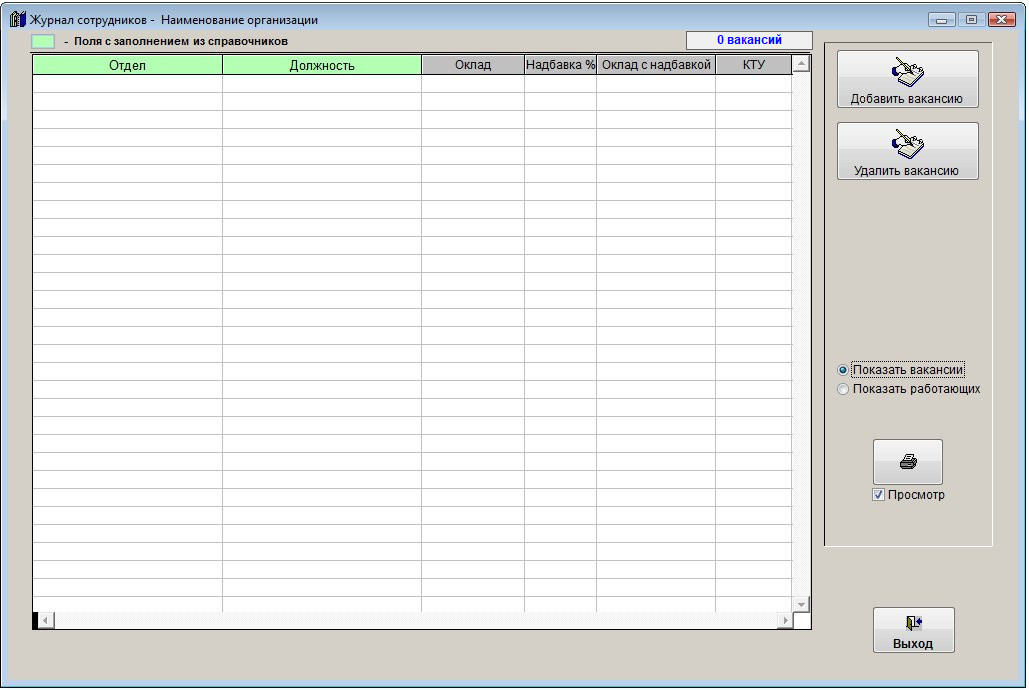This screenshot has height=690, width=1029.
Task: Click the Выход exit button
Action: click(x=914, y=630)
